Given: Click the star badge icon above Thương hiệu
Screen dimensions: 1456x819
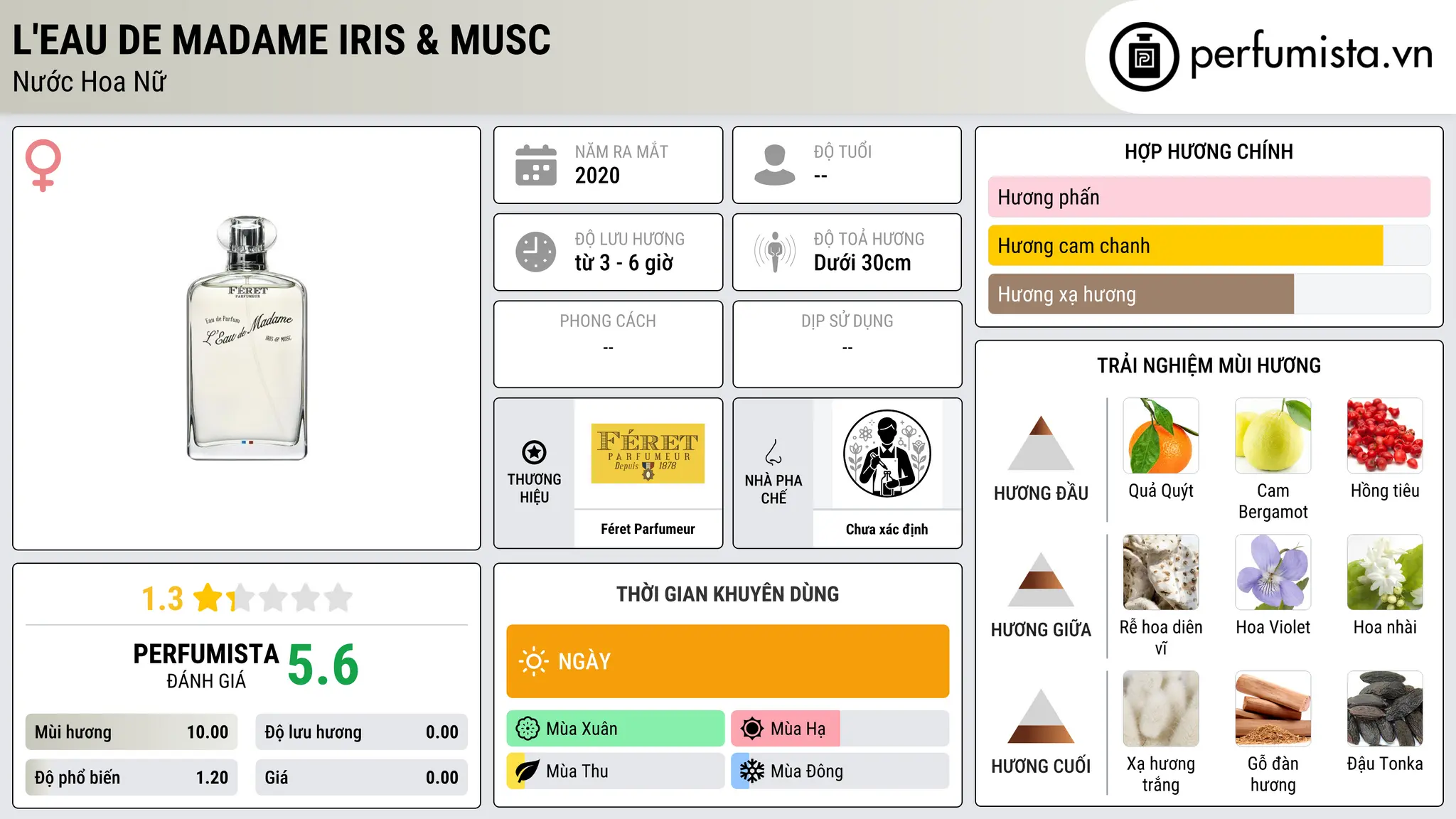Looking at the screenshot, I should pos(535,452).
